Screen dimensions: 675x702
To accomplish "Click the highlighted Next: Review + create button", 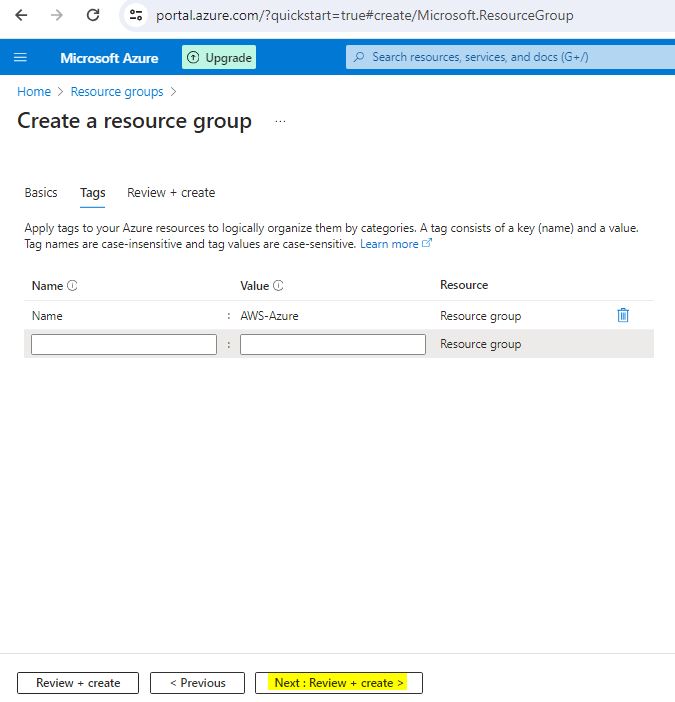I will click(339, 683).
